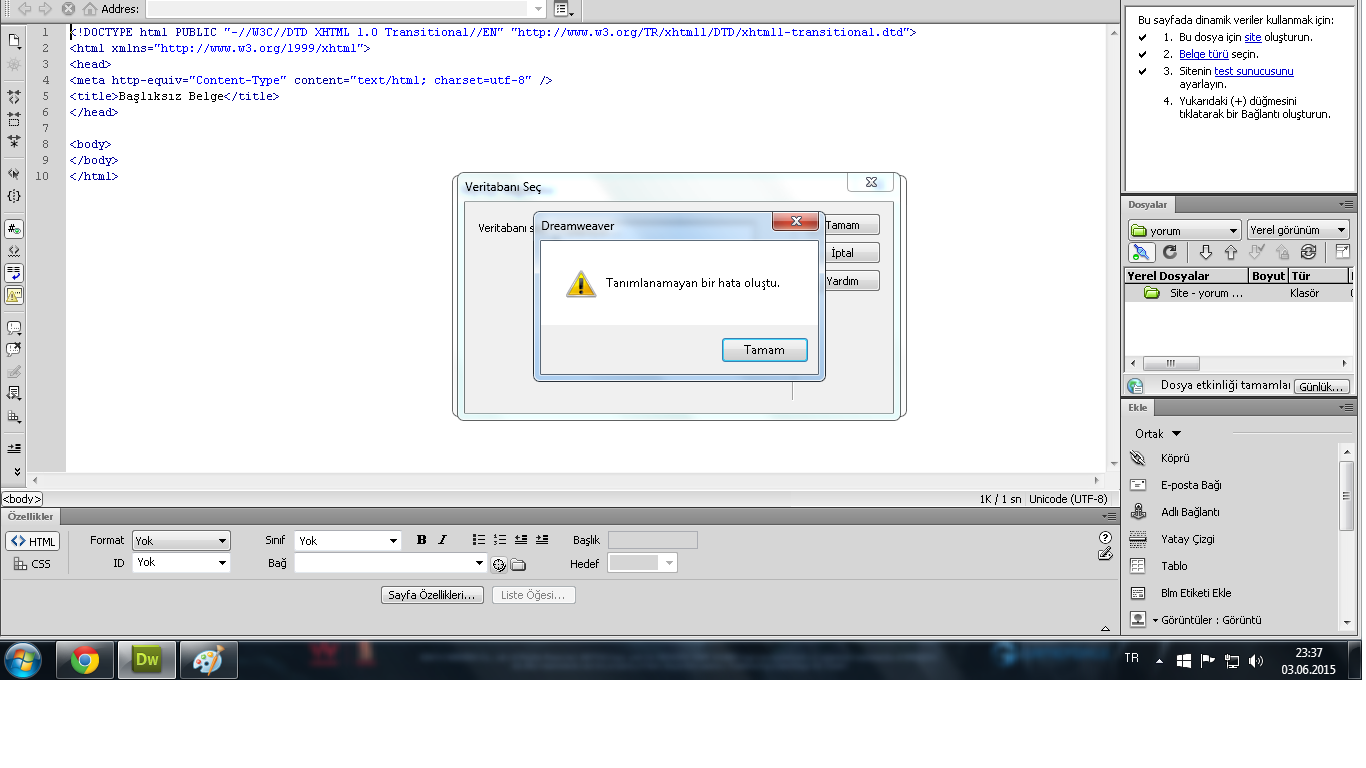The height and width of the screenshot is (768, 1366).
Task: Insert Tablo from Ekle panel
Action: coord(1174,566)
